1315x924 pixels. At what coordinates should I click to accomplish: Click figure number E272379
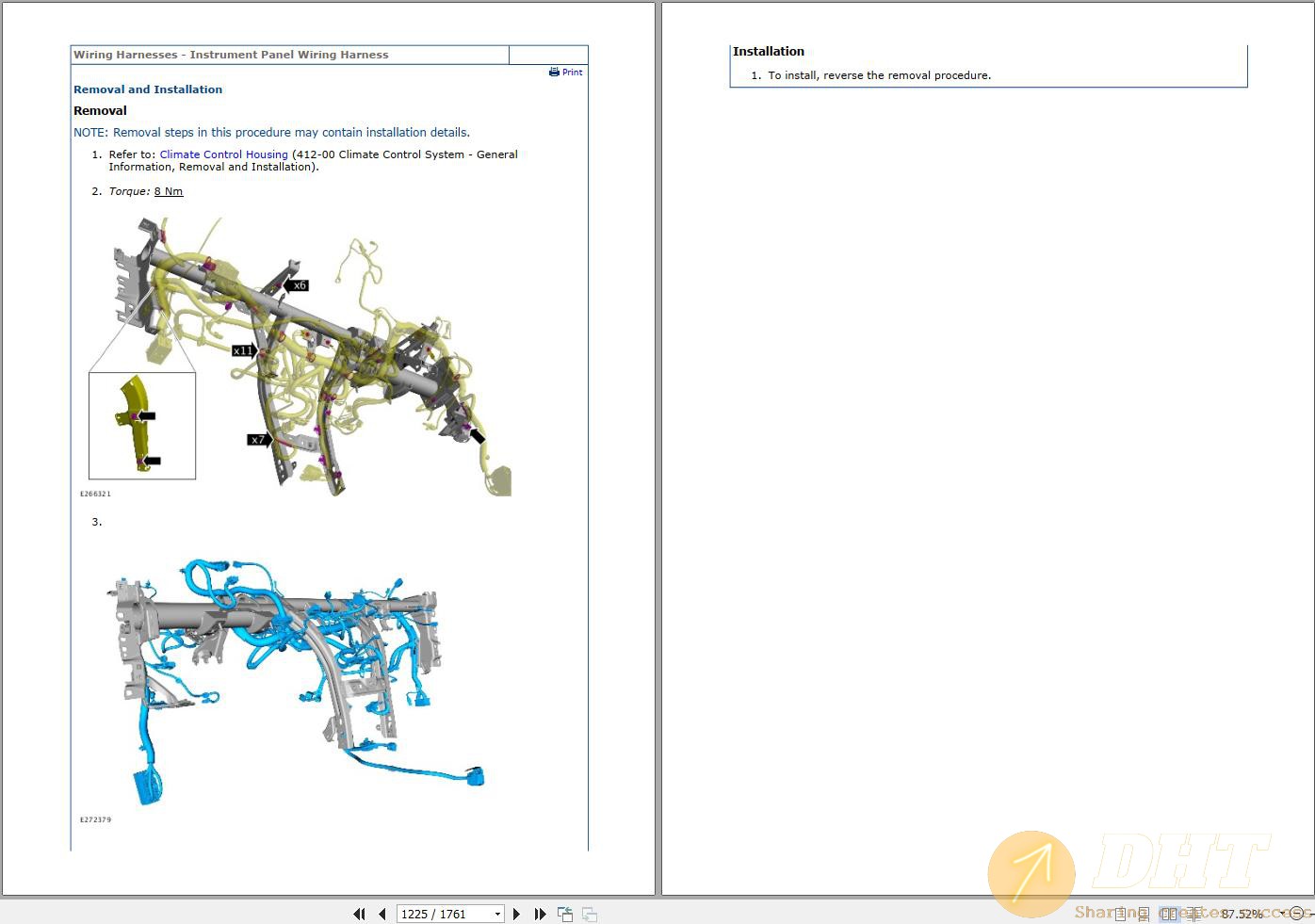pos(95,819)
